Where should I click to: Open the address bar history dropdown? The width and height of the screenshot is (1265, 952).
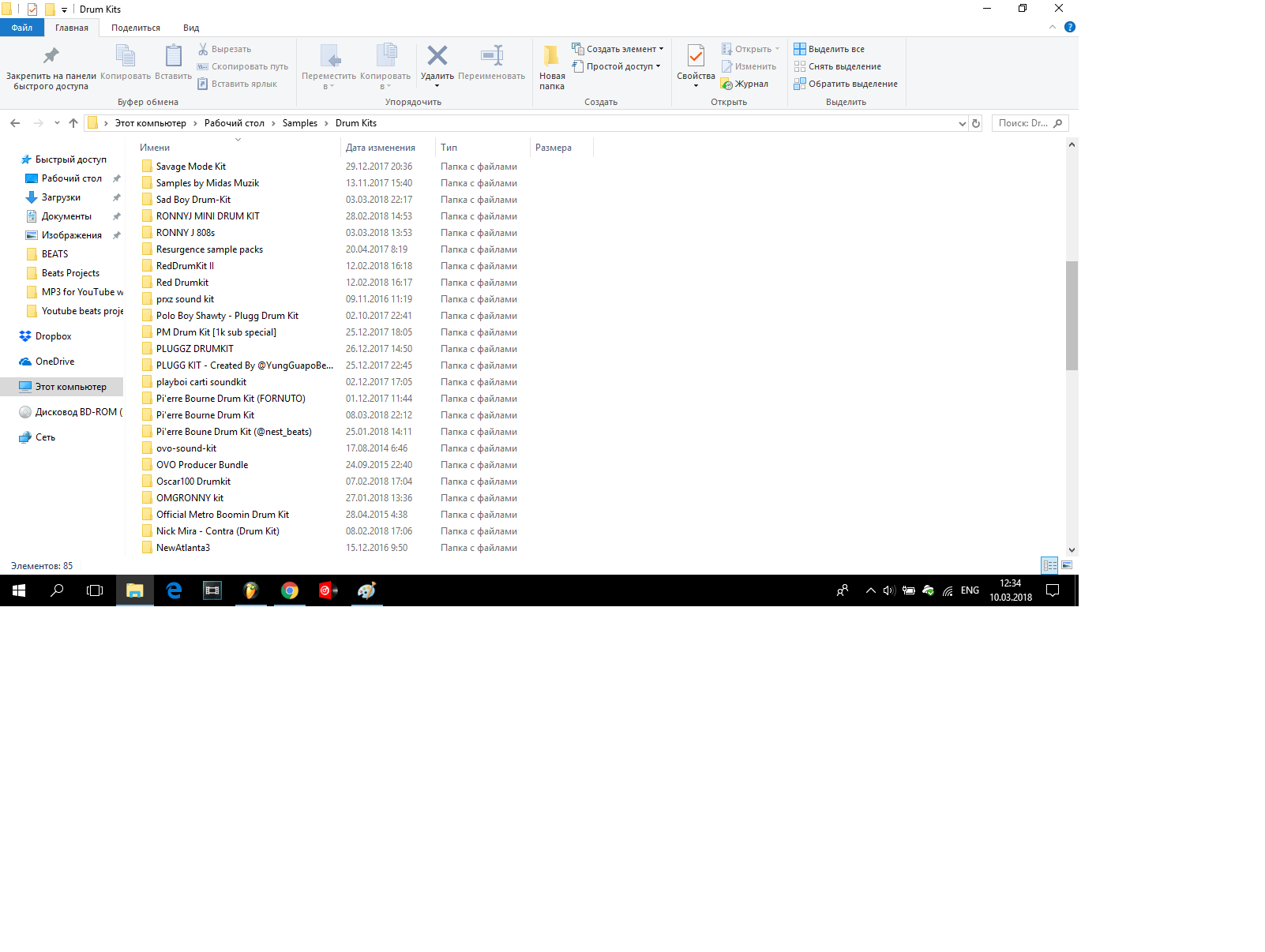tap(962, 123)
